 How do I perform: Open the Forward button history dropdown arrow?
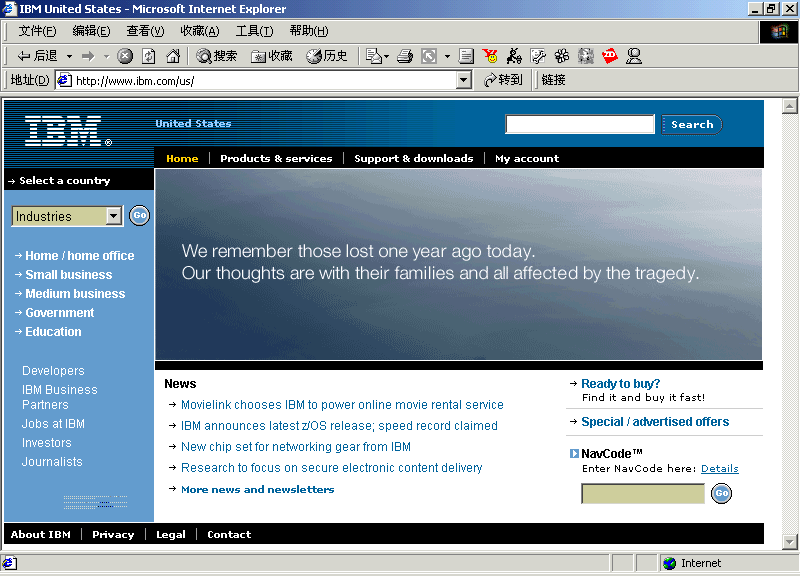pos(107,56)
